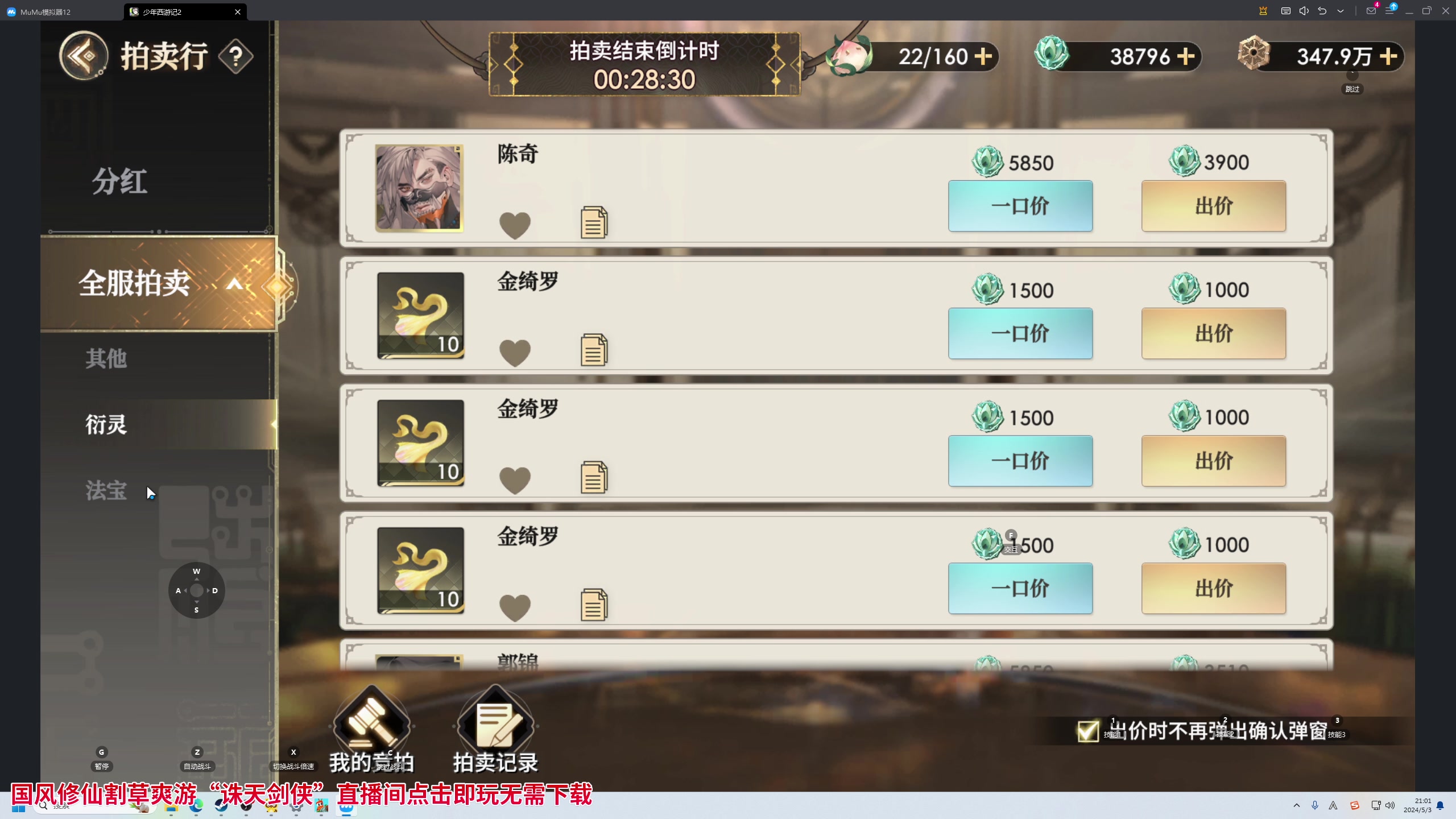Viewport: 1456px width, 819px height.
Task: Collapse the 全服拍卖 category arrow
Action: point(234,284)
